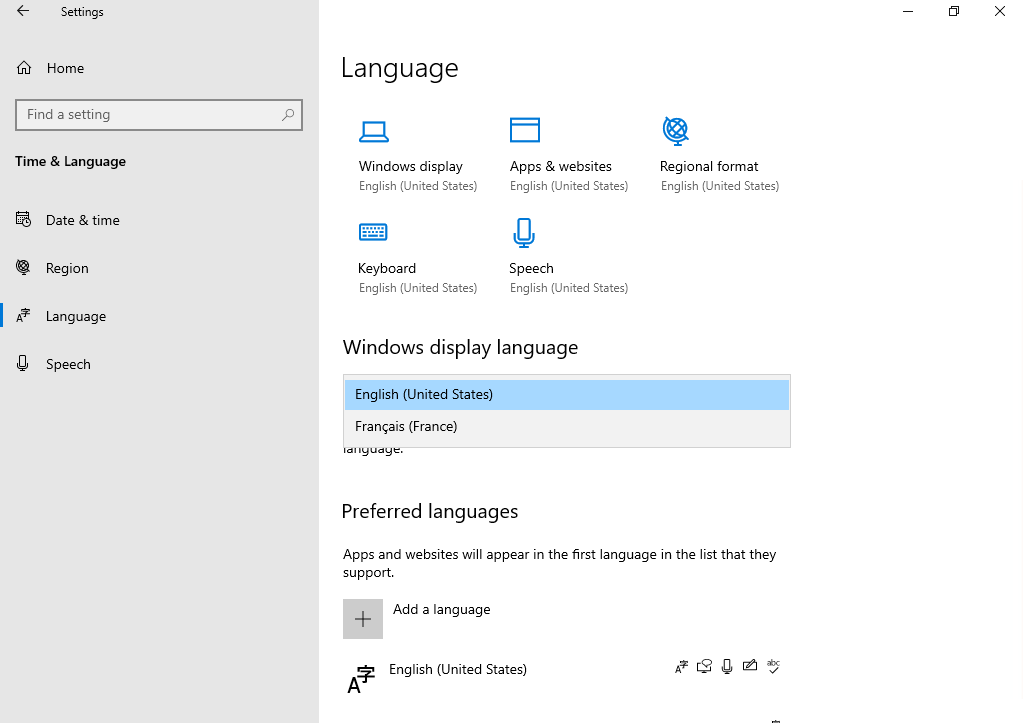The image size is (1023, 723).
Task: Restore down the Settings window
Action: pyautogui.click(x=954, y=11)
